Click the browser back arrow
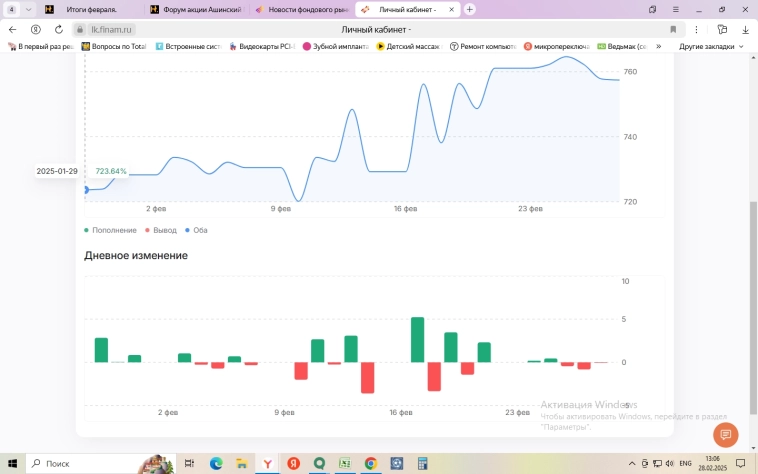758x474 pixels. point(13,30)
